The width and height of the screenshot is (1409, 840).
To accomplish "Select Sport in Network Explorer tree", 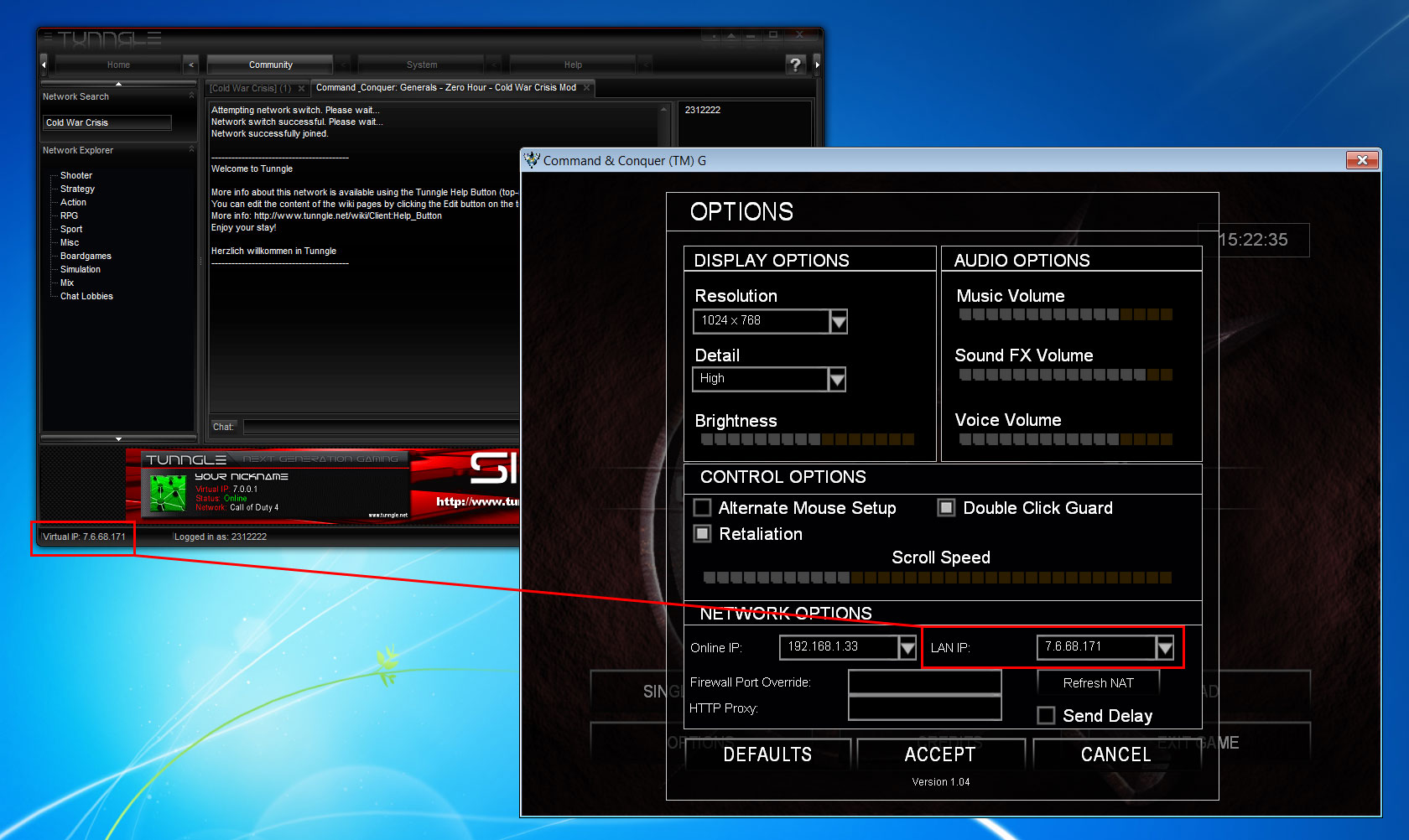I will [71, 229].
